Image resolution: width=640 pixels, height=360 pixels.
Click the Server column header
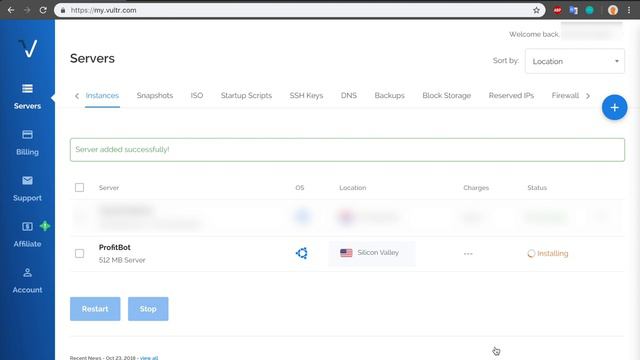(x=109, y=188)
